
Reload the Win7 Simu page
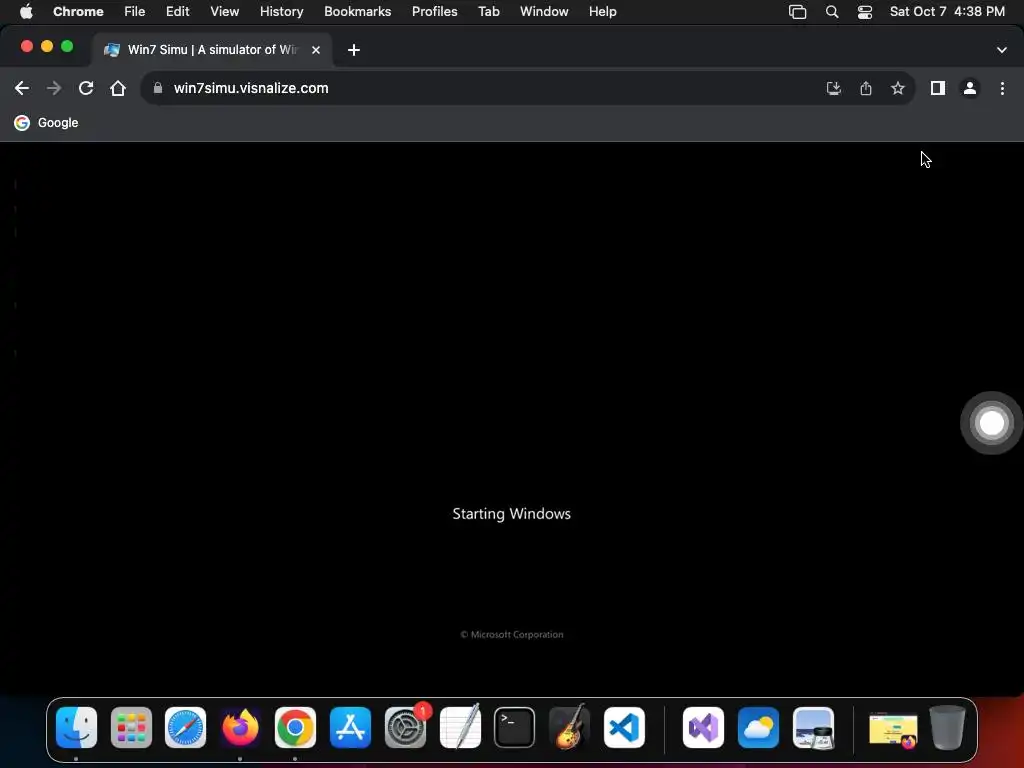pyautogui.click(x=86, y=88)
